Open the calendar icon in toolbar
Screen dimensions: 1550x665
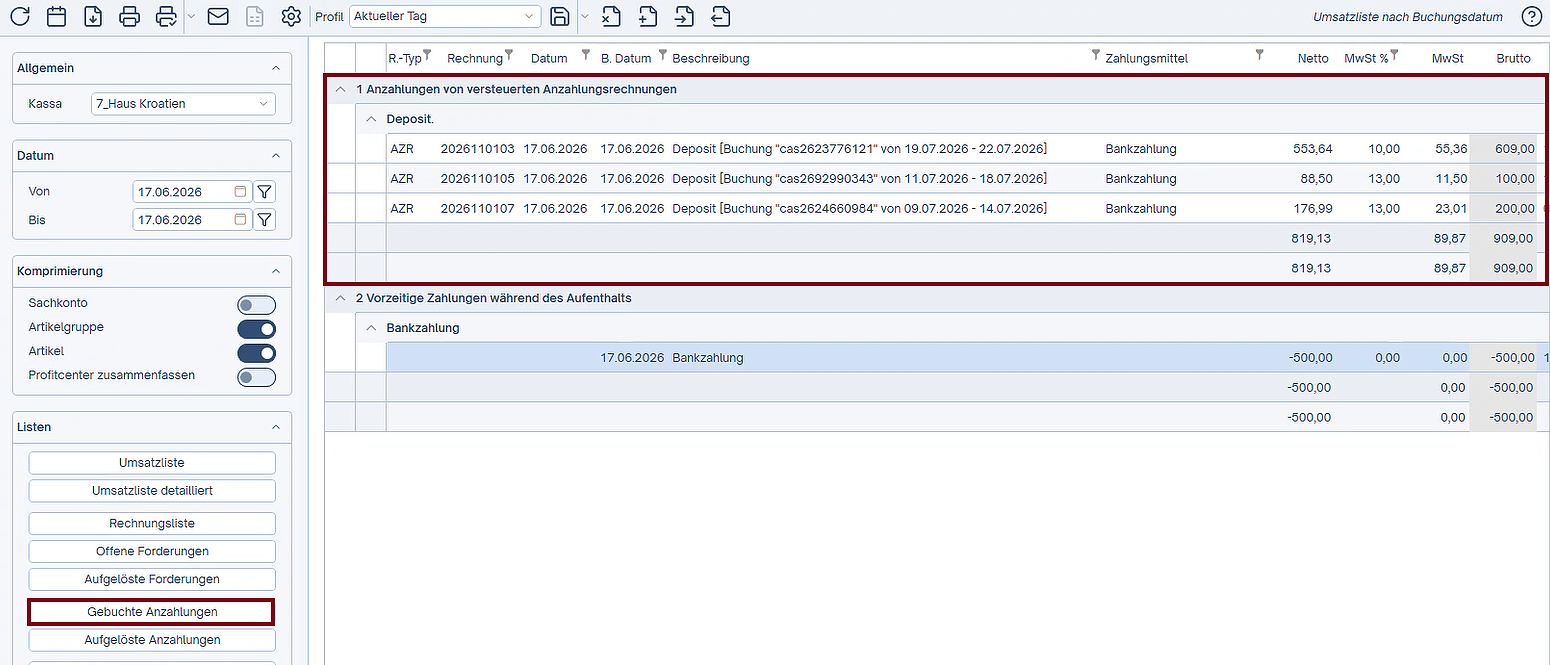pos(57,16)
